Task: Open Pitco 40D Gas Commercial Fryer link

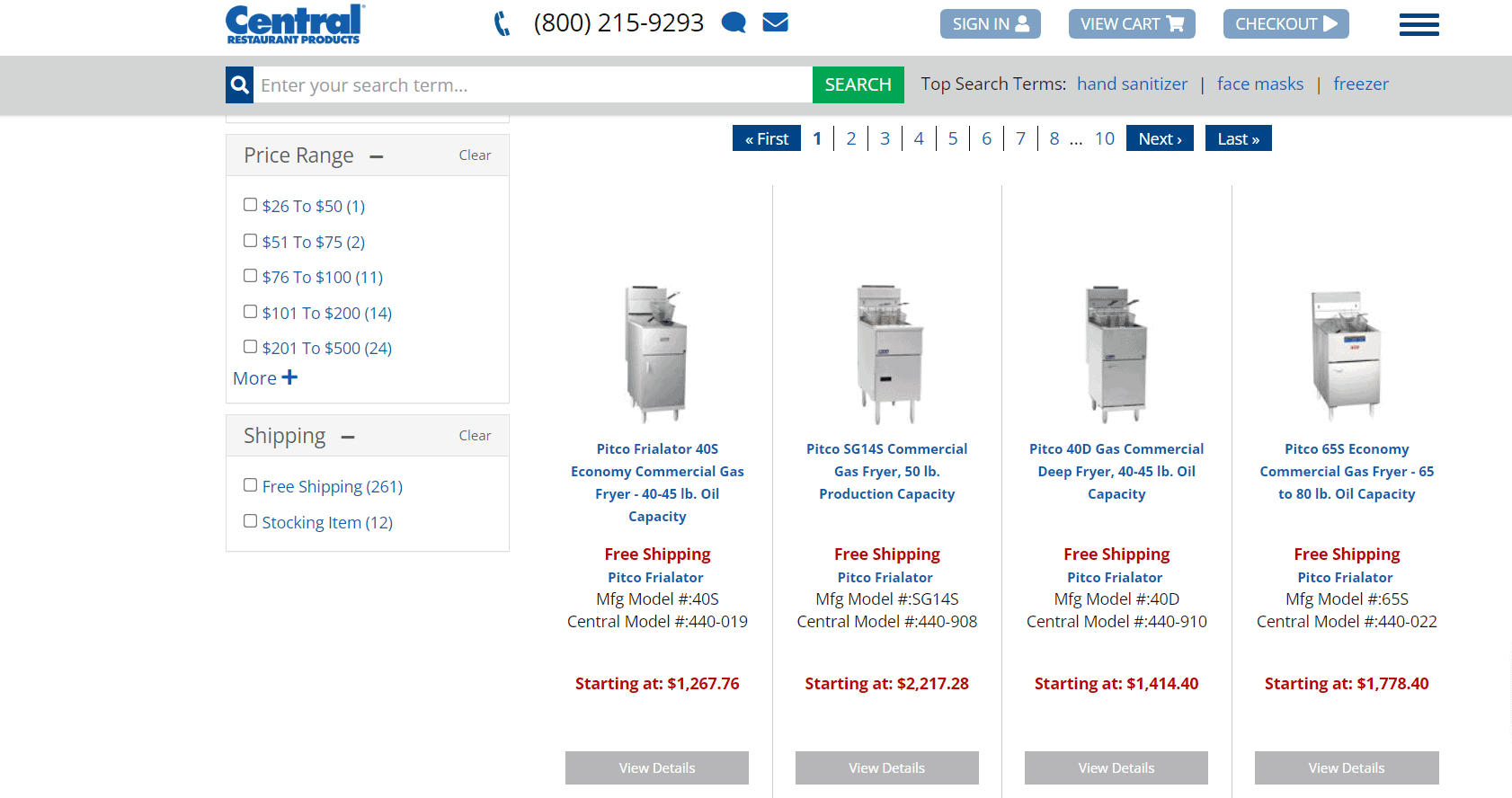Action: pos(1116,471)
